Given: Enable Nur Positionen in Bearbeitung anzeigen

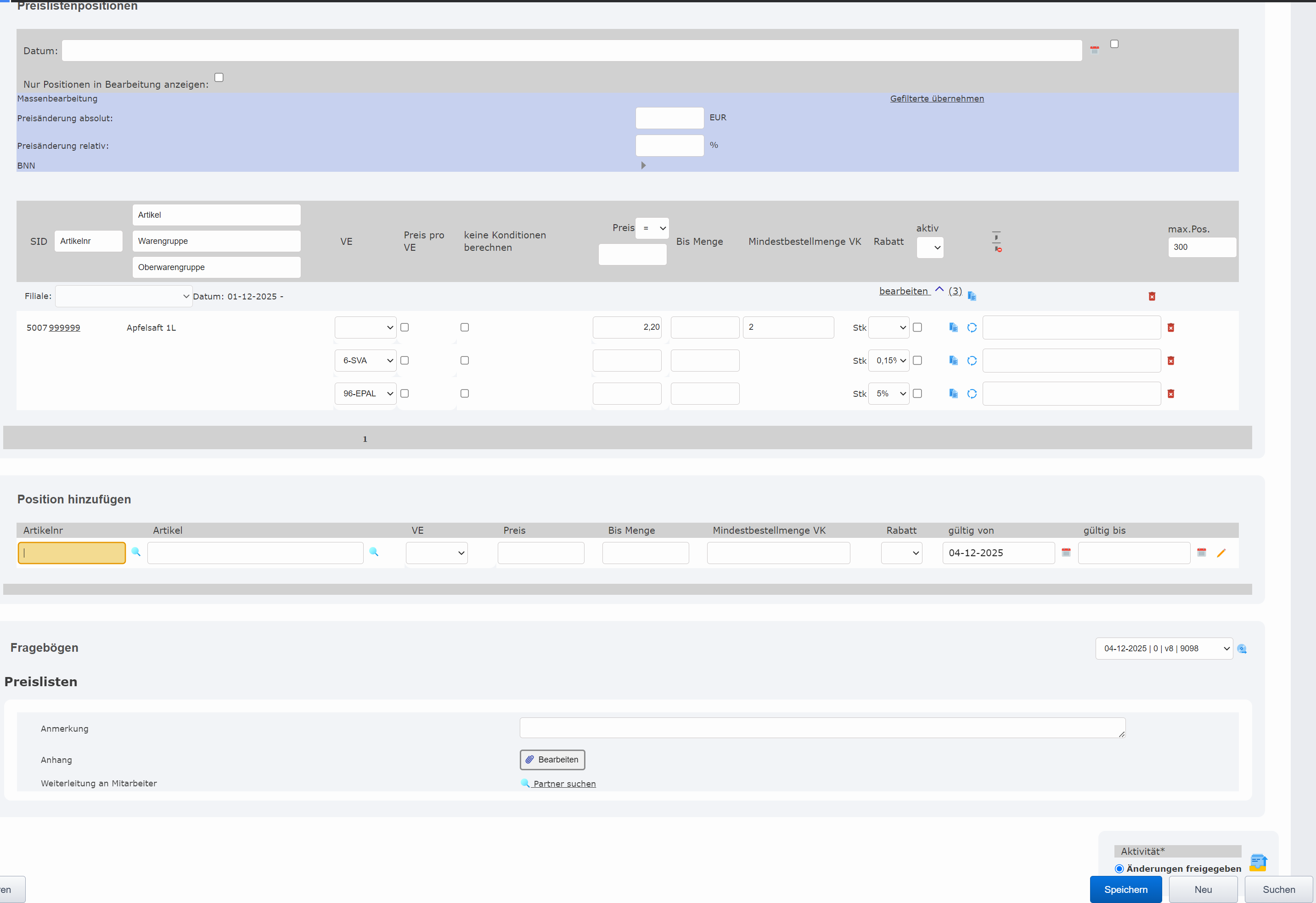Looking at the screenshot, I should 219,78.
